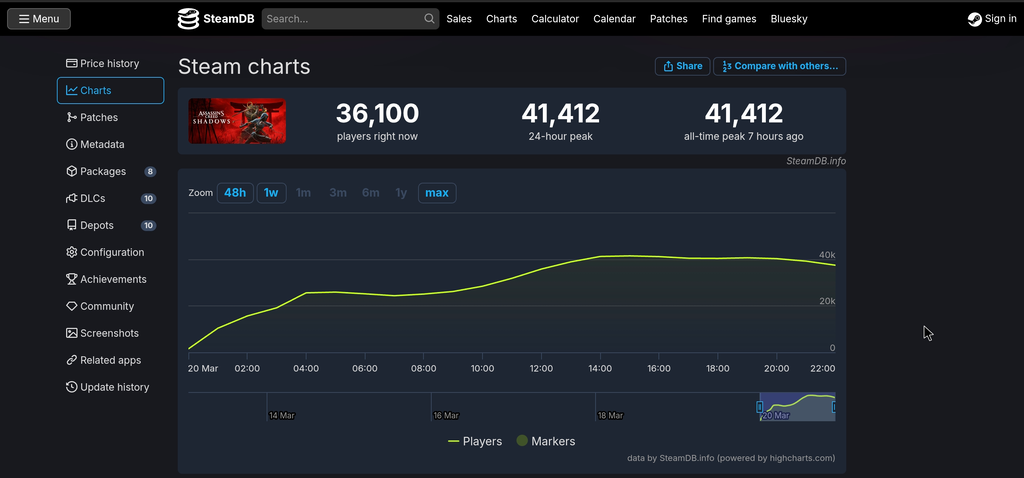Screen dimensions: 1024x478
Task: Open the Sales nav item
Action: pos(459,19)
